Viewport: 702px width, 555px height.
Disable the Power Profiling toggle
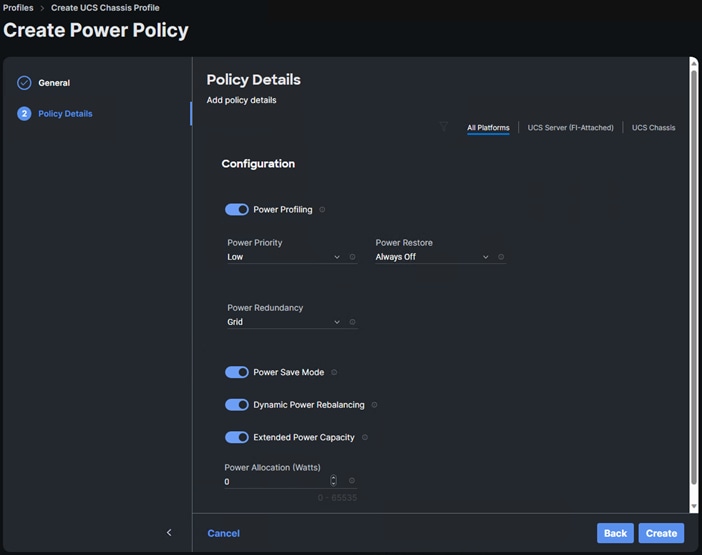point(237,209)
